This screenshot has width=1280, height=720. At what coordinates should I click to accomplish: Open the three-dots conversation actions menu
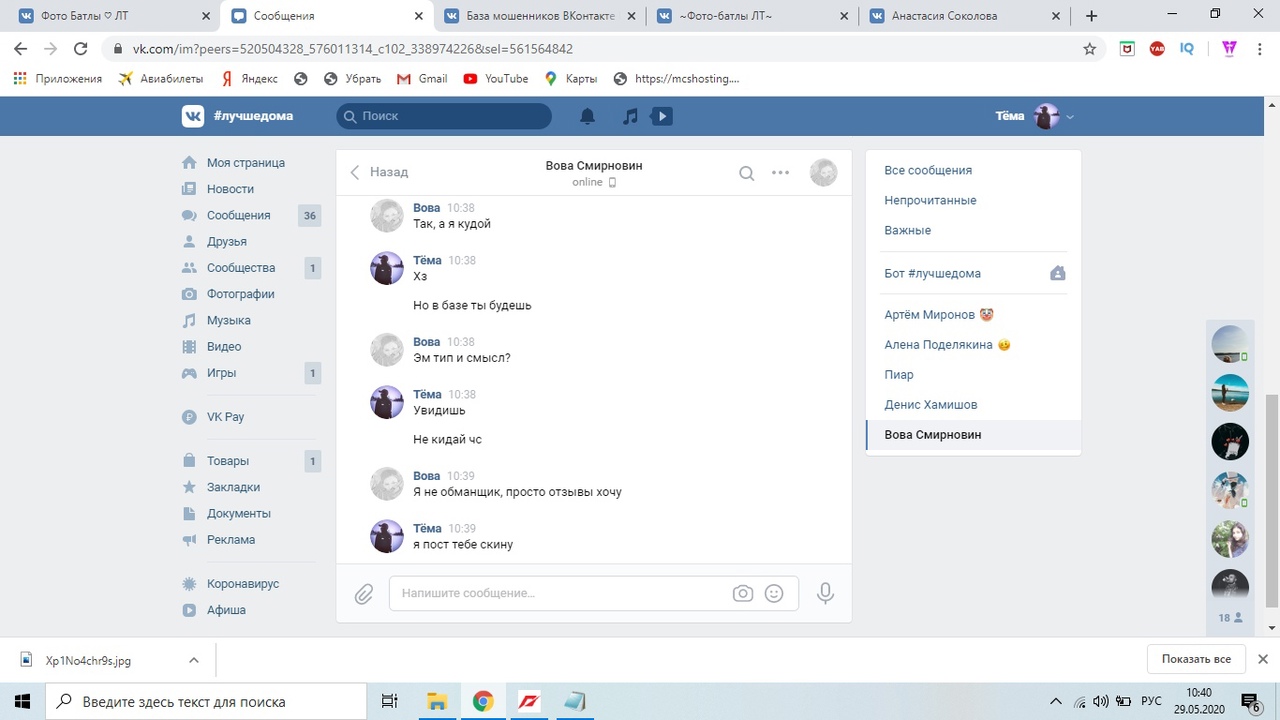tap(780, 173)
